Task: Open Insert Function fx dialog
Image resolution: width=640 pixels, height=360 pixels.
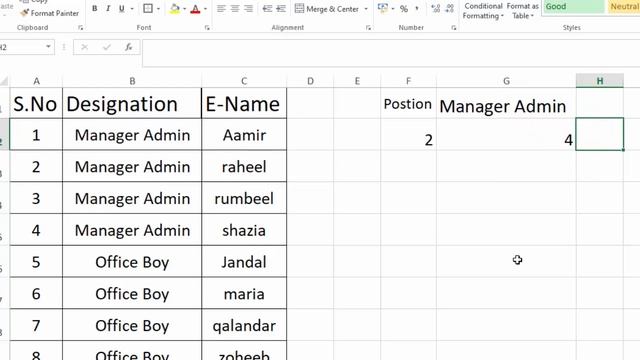Action: pos(129,47)
